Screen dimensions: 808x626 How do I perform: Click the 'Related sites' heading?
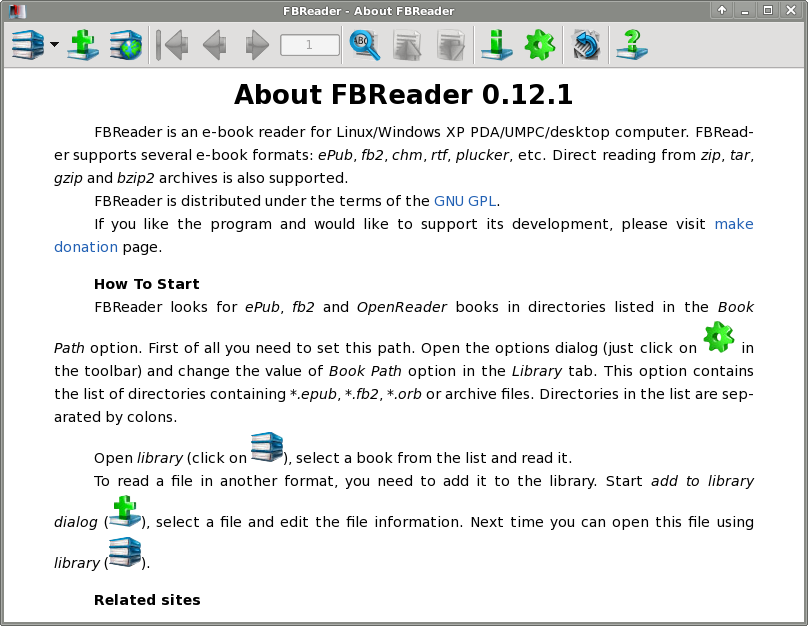(147, 600)
